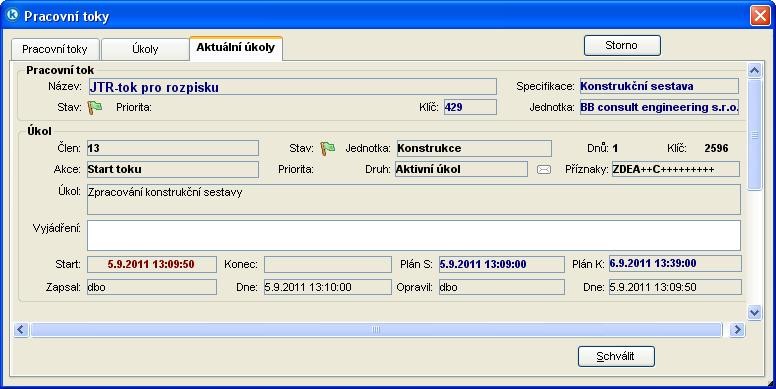Click the Pracovní tok group heading
This screenshot has height=389, width=776.
(60, 70)
